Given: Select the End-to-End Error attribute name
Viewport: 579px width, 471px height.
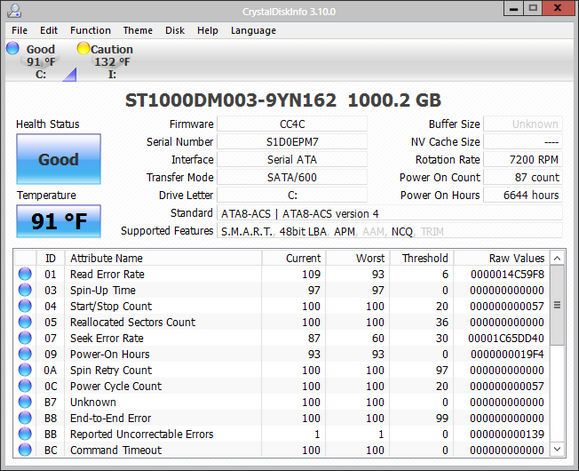Looking at the screenshot, I should pyautogui.click(x=110, y=418).
